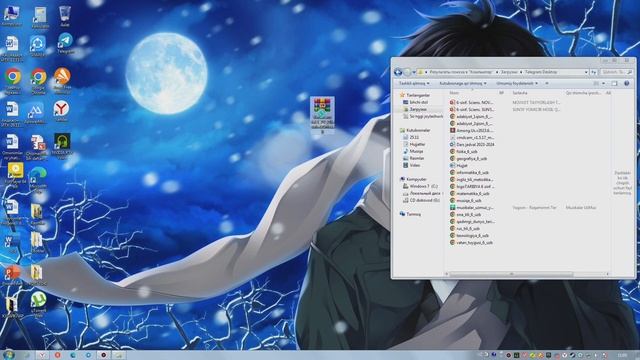Screen dimensions: 640x360
Task: Click the Yandex icon in the taskbar
Action: click(42, 355)
